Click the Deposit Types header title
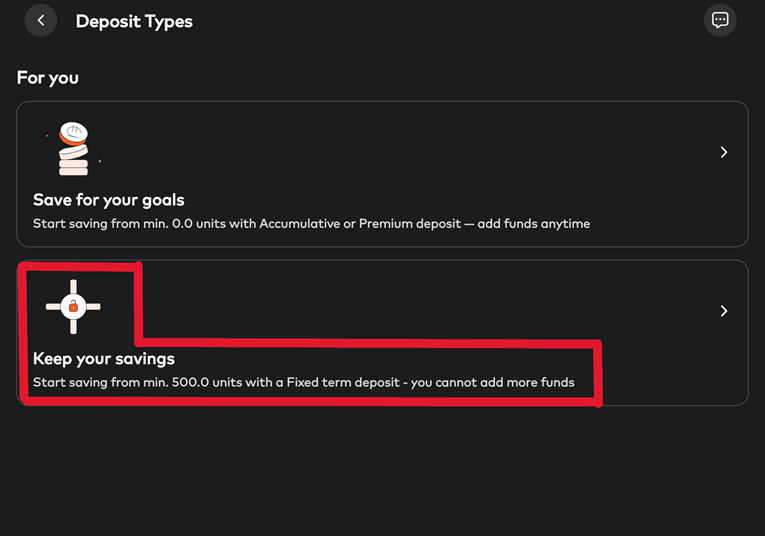 tap(134, 21)
